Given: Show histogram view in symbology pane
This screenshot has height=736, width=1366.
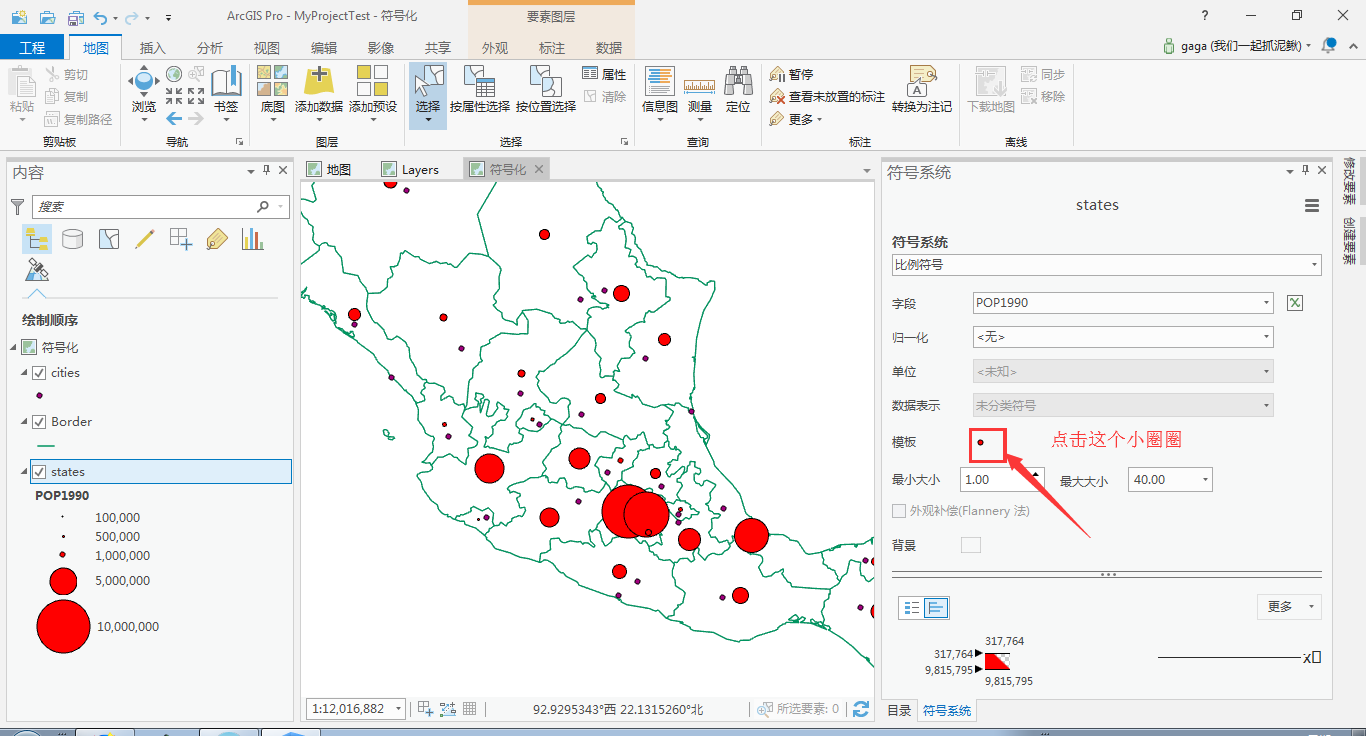Looking at the screenshot, I should tap(936, 607).
